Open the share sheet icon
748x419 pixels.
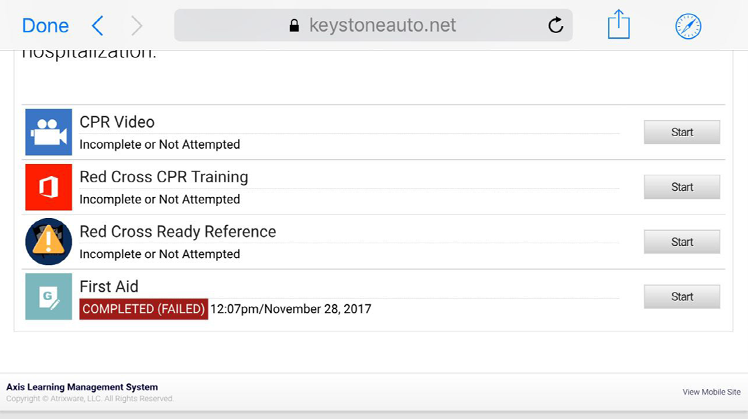[619, 24]
